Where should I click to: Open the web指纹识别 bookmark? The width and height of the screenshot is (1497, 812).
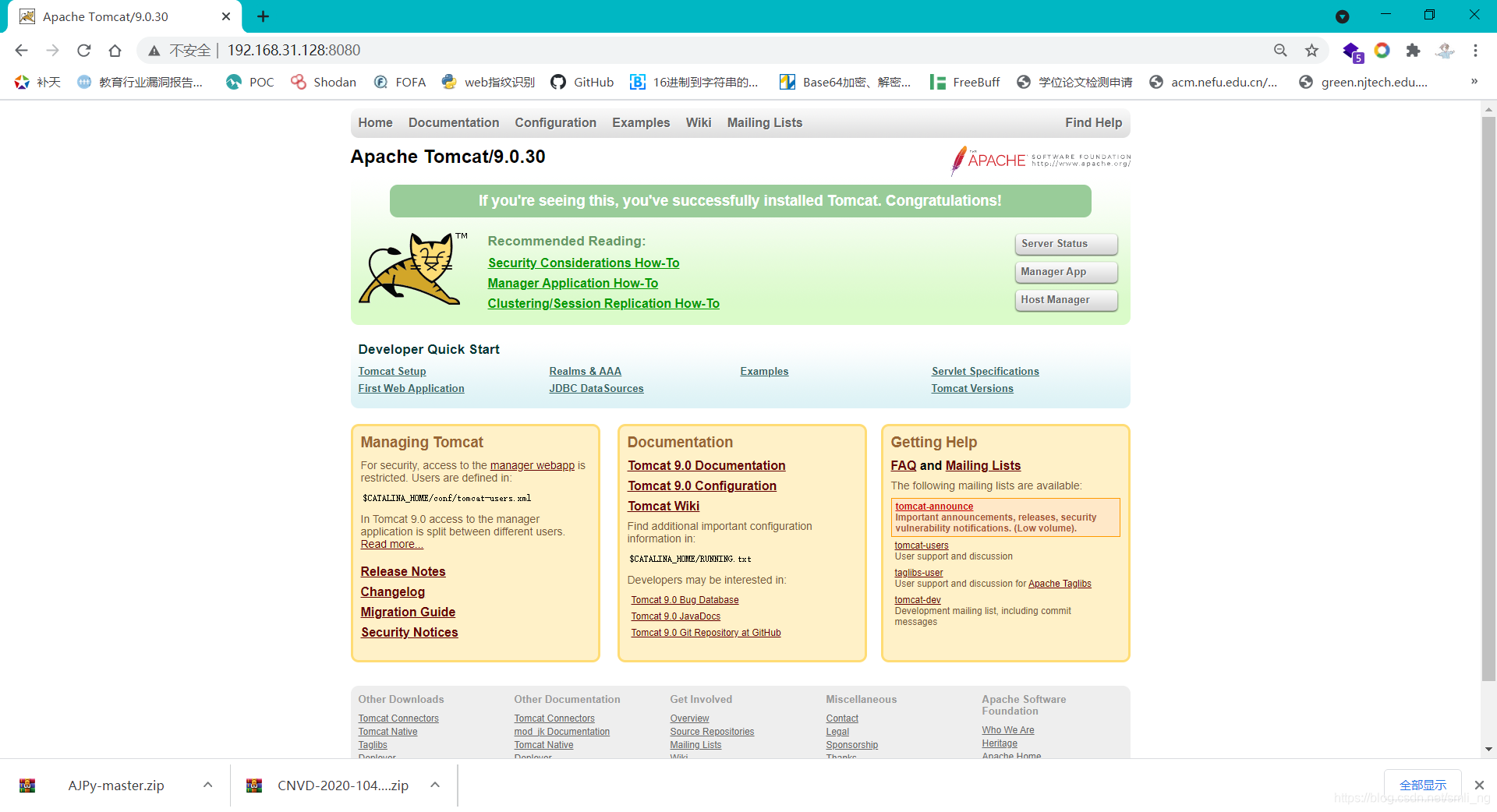(488, 82)
